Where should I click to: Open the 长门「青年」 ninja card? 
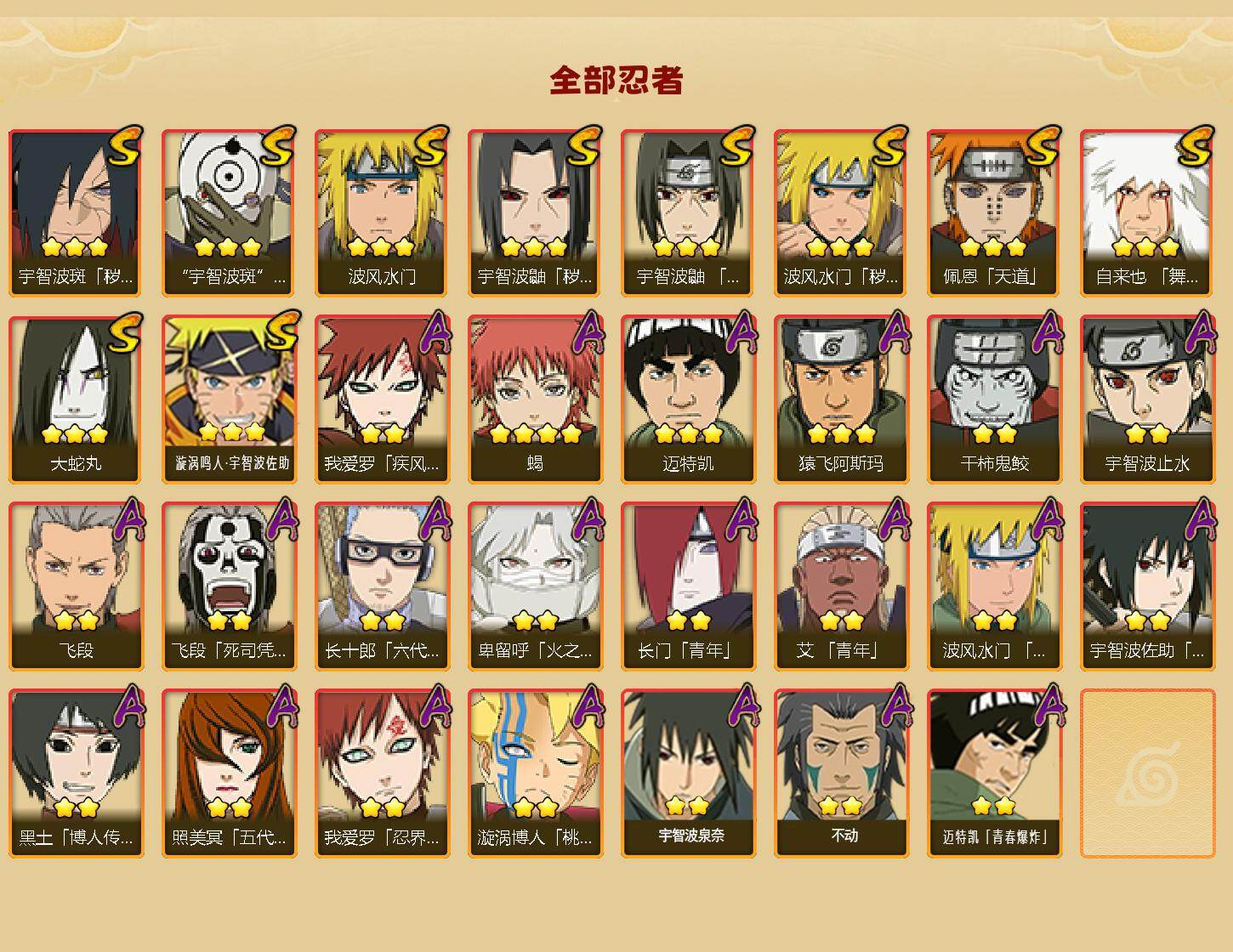pyautogui.click(x=689, y=586)
